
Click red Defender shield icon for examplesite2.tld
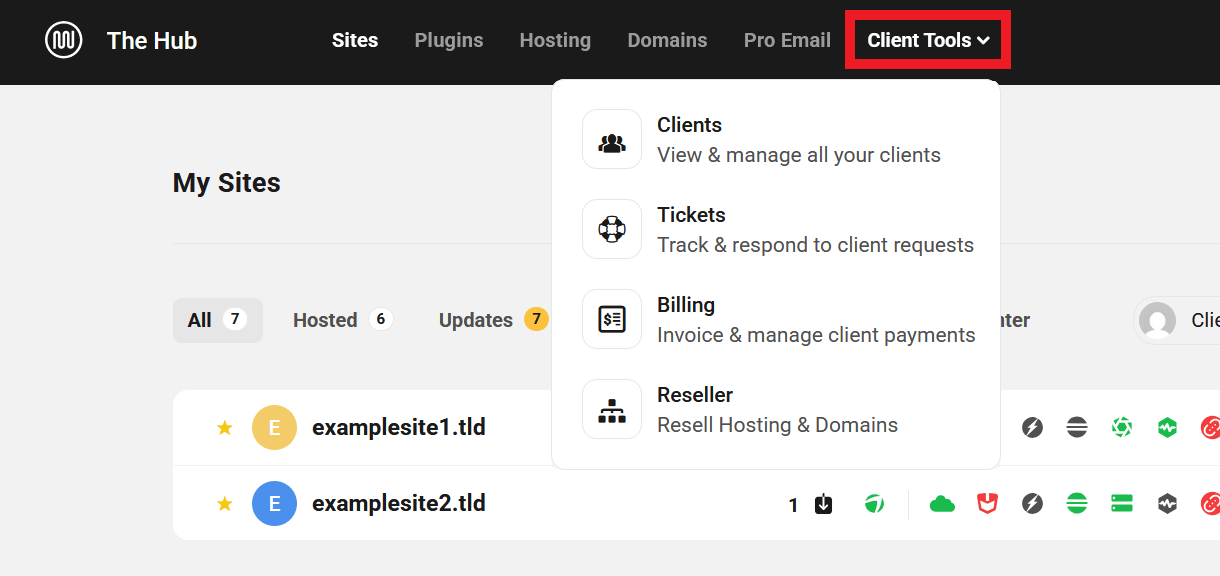click(x=987, y=504)
